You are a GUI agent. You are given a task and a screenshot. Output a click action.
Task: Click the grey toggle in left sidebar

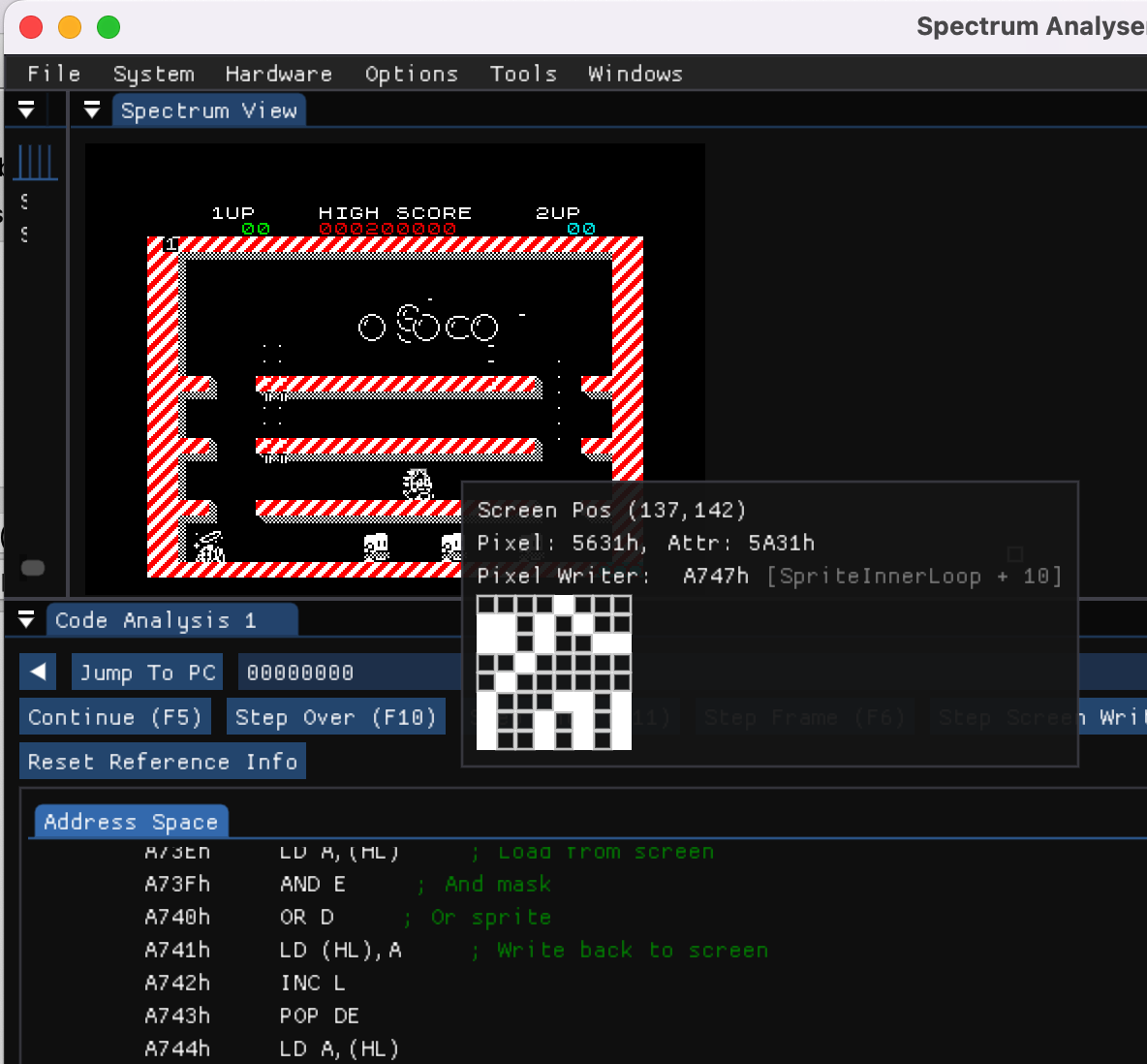tap(33, 568)
